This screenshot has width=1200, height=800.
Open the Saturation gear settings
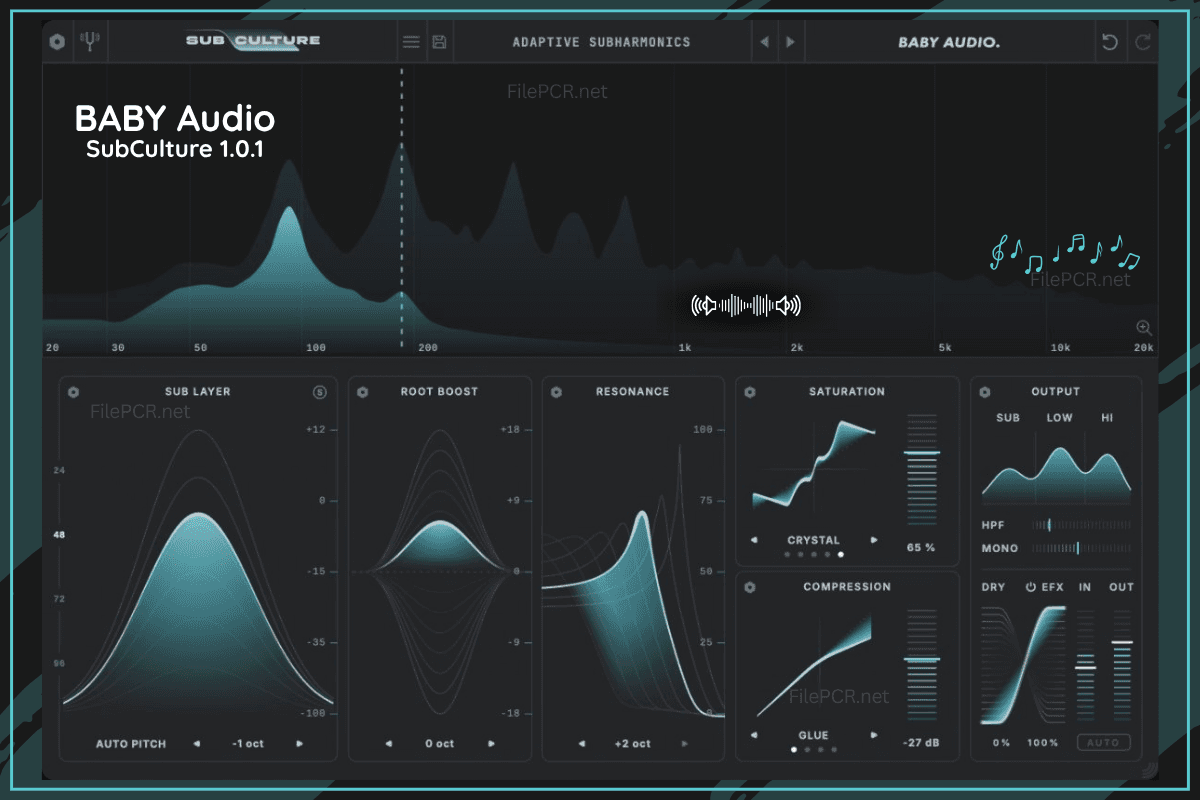(x=750, y=392)
